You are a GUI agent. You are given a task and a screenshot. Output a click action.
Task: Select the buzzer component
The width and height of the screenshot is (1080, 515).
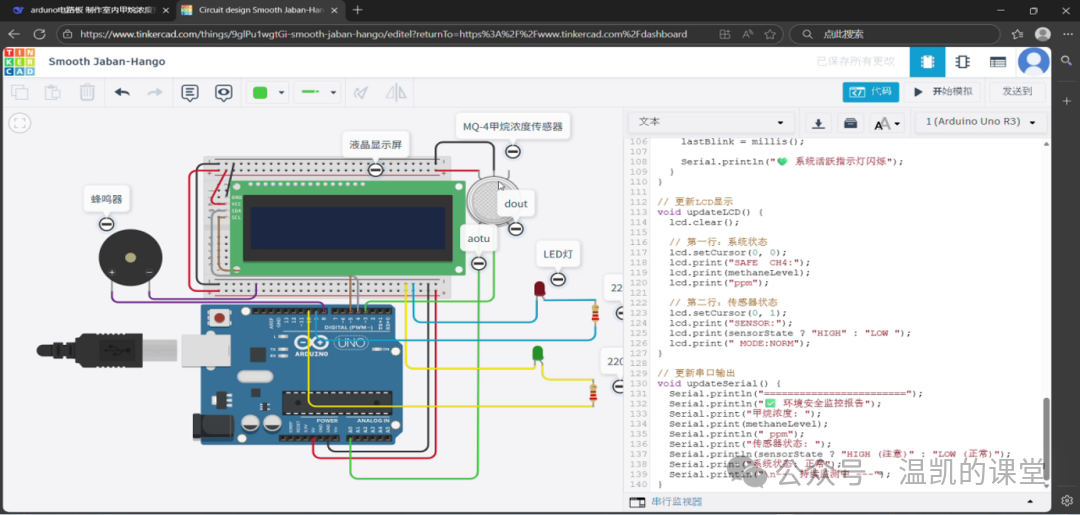(x=130, y=258)
